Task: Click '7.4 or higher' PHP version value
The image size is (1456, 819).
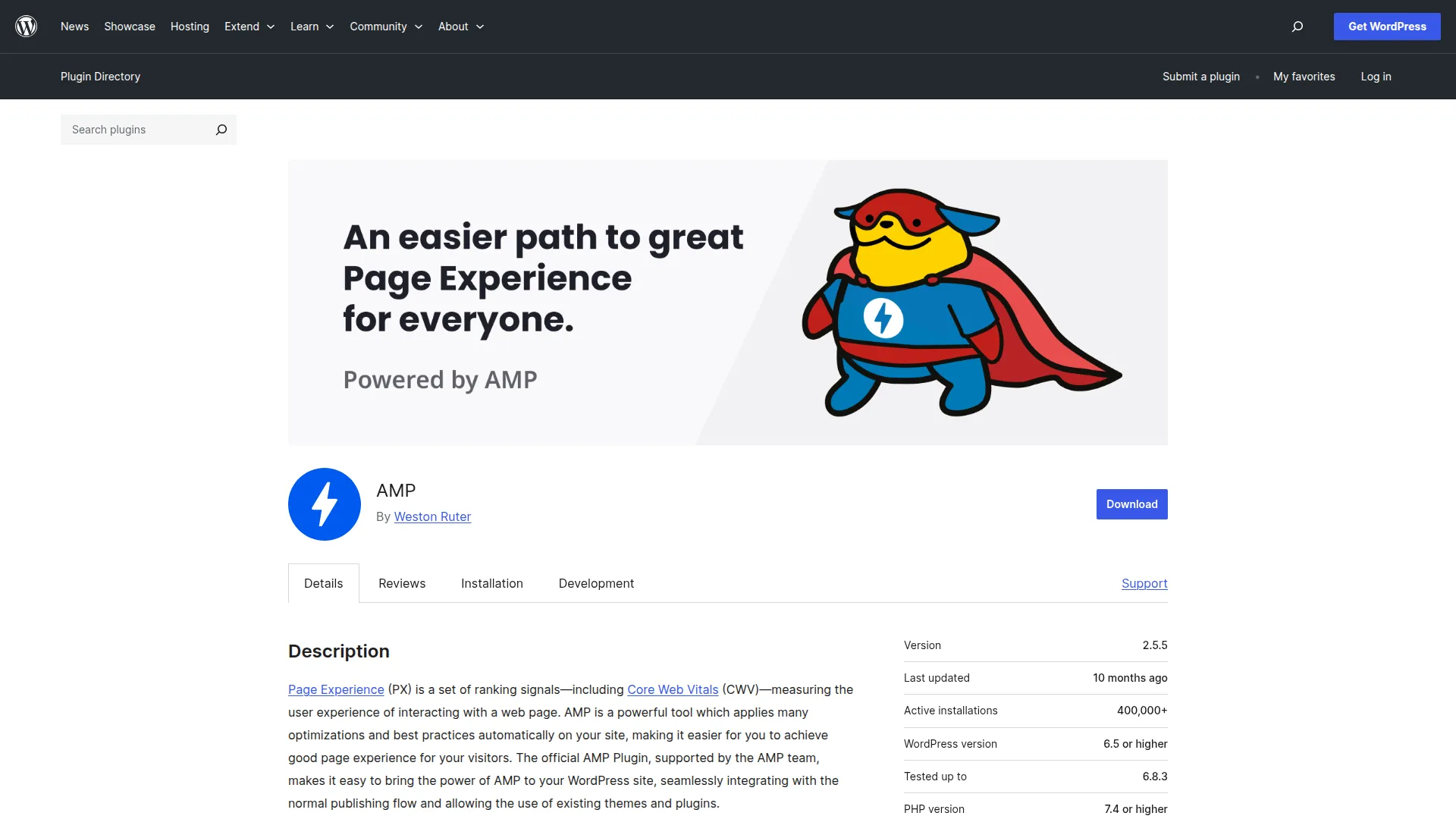Action: click(1136, 809)
